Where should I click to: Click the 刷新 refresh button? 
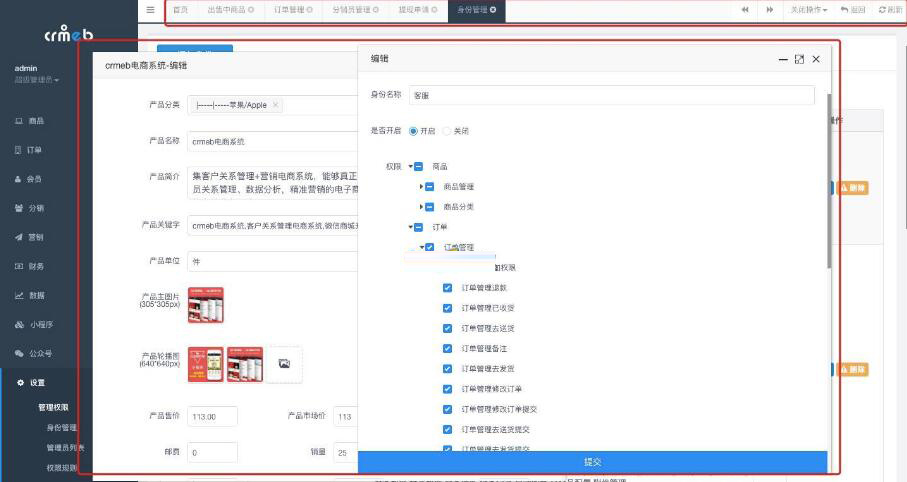click(x=891, y=10)
